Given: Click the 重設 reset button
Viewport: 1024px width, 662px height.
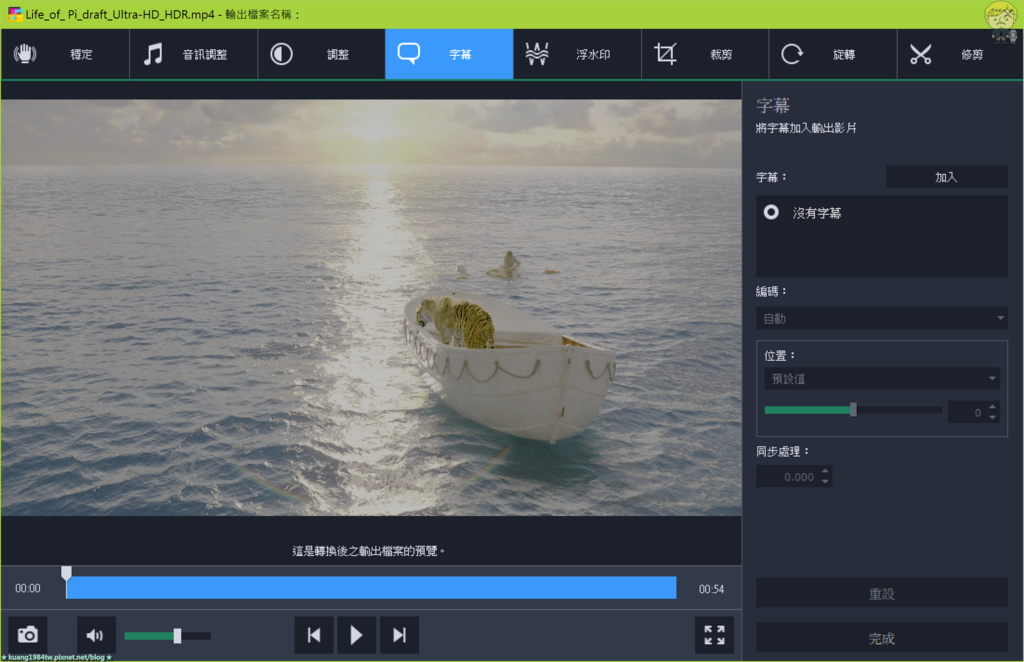Looking at the screenshot, I should coord(882,593).
